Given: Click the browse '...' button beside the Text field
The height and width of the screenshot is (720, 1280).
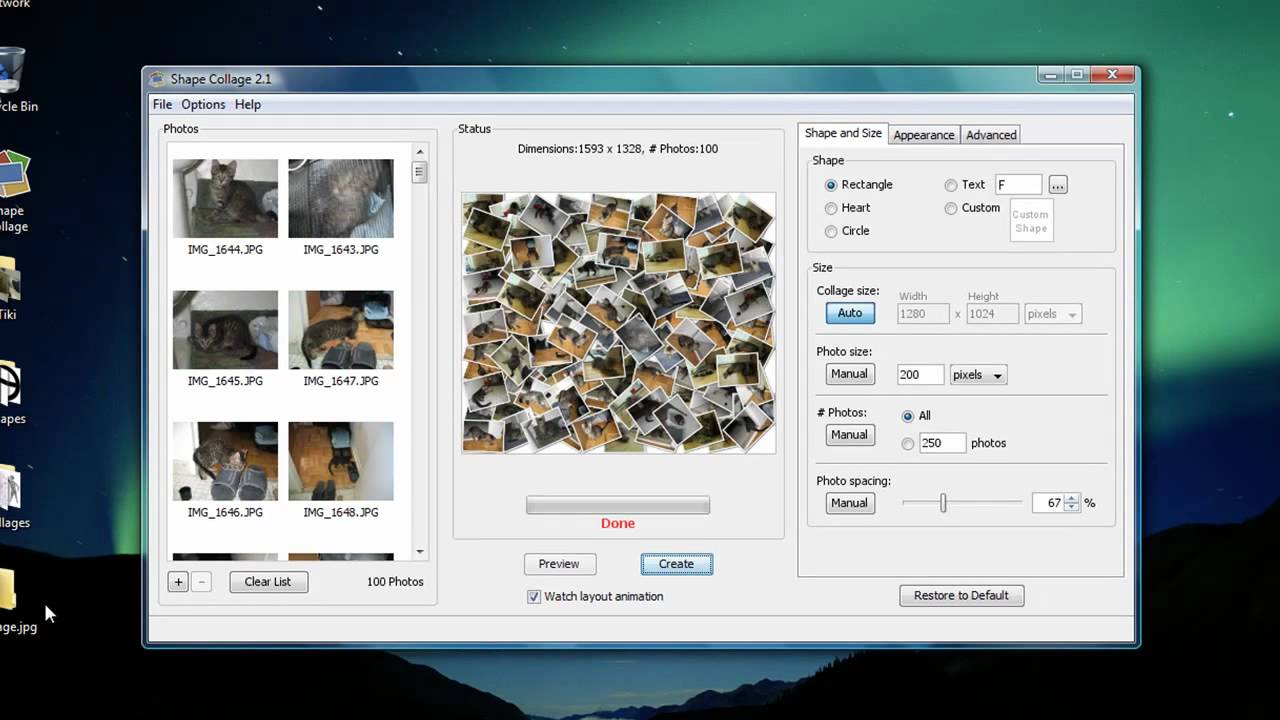Looking at the screenshot, I should 1058,185.
